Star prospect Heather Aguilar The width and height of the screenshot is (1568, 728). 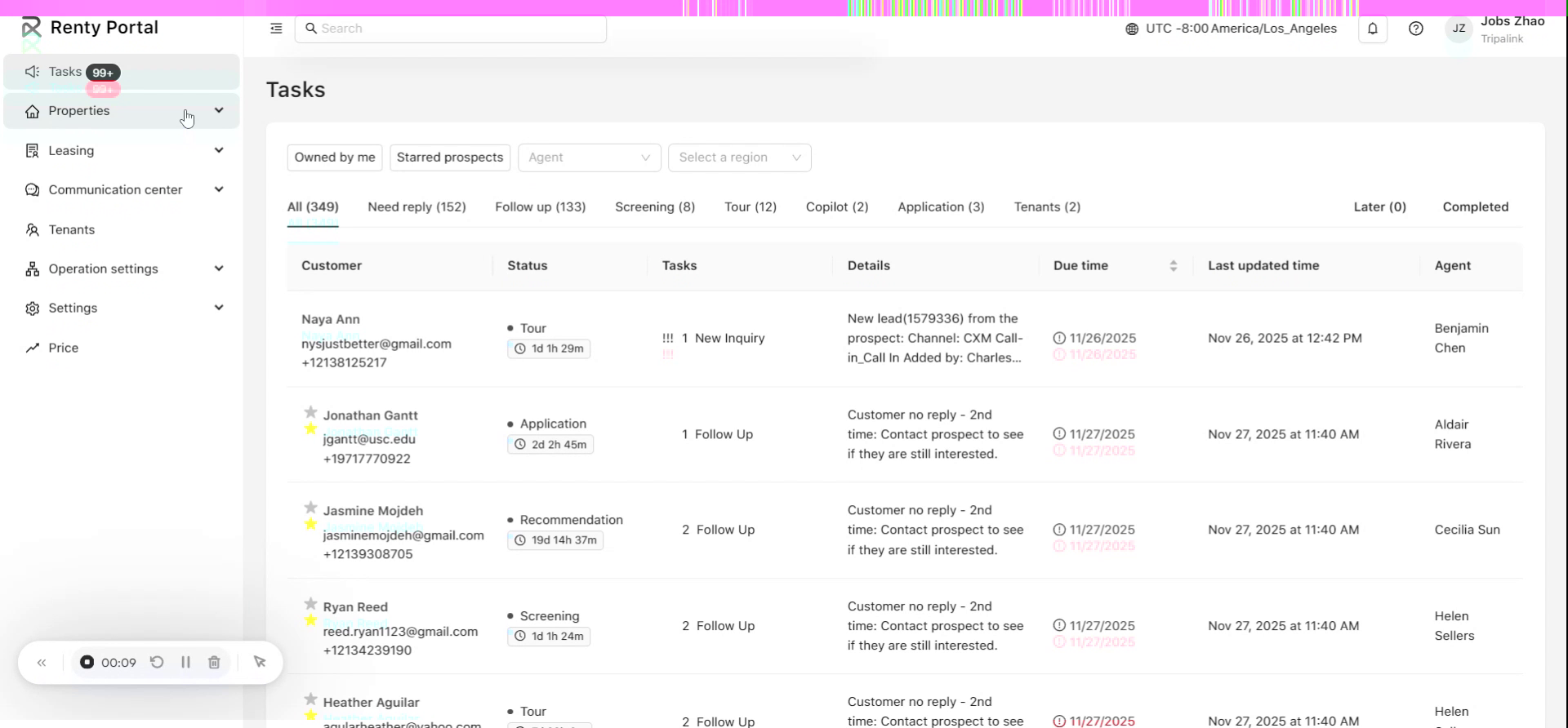click(x=310, y=699)
